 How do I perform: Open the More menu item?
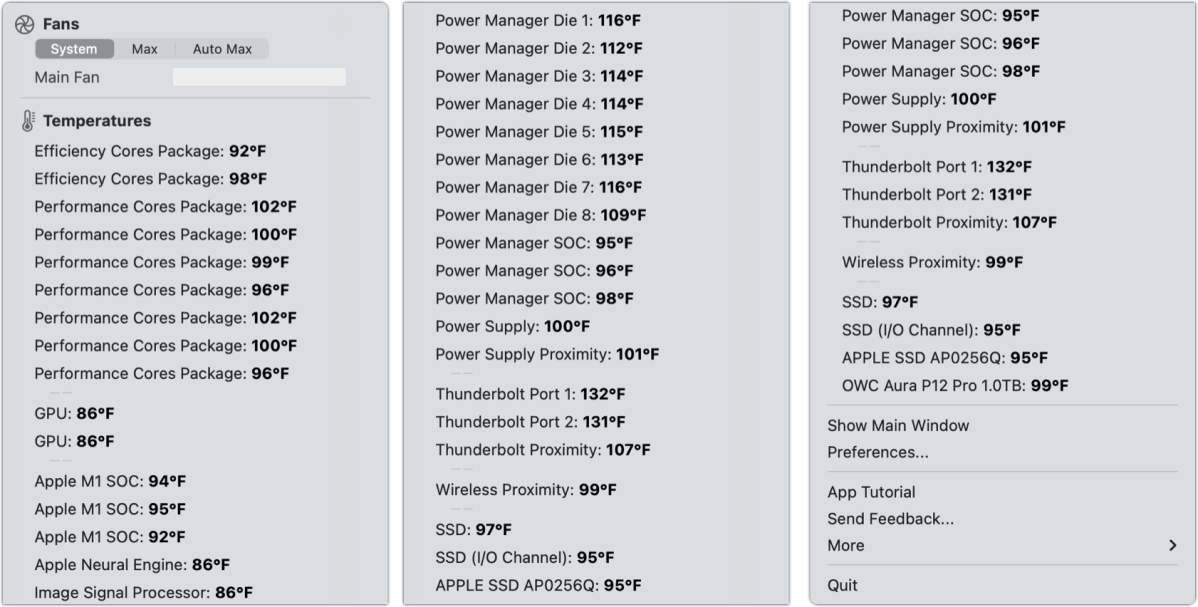point(846,546)
